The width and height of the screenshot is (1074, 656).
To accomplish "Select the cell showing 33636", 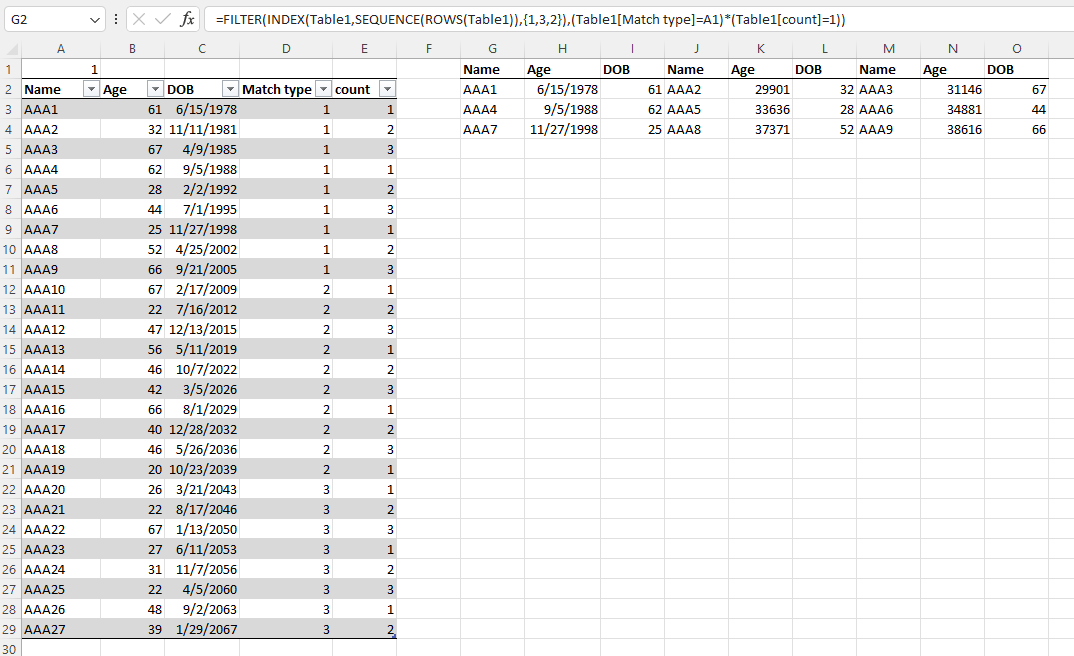I will [760, 110].
